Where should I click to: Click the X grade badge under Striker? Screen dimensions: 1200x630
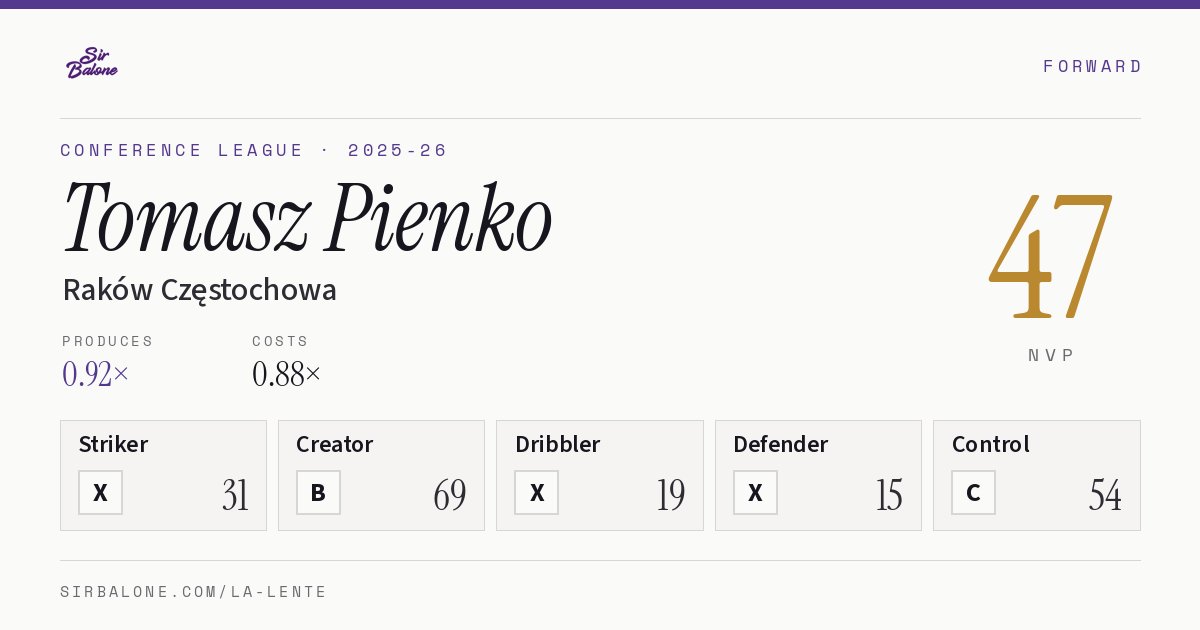(x=100, y=492)
